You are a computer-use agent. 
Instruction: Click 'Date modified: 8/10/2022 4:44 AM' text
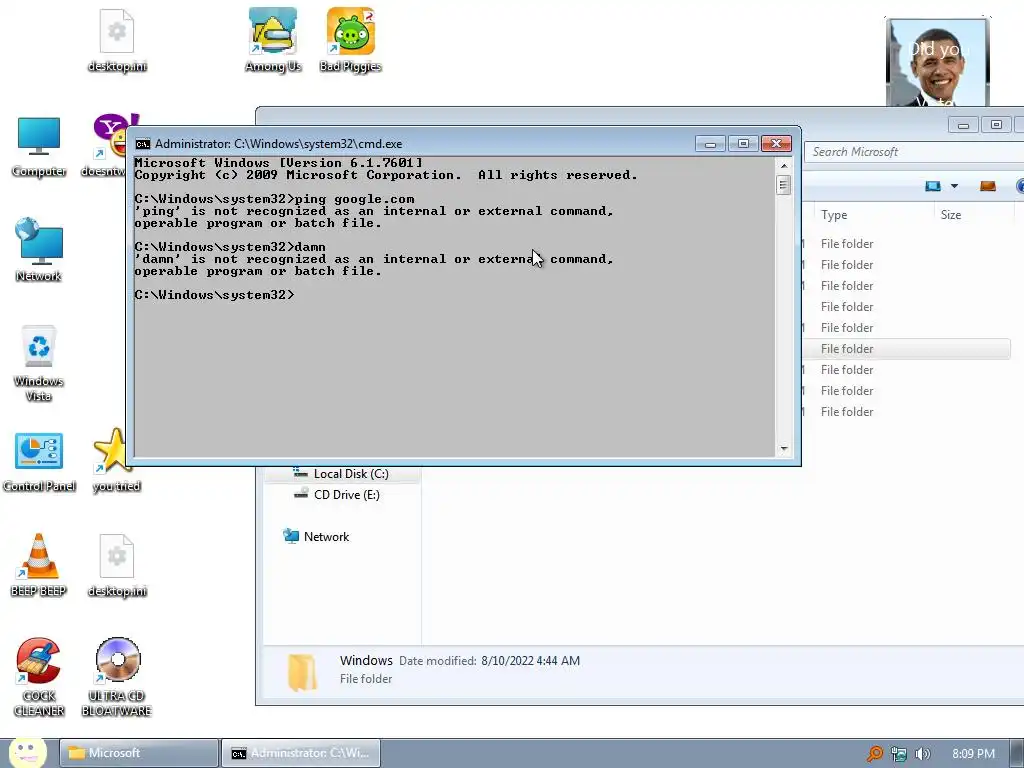(x=489, y=661)
